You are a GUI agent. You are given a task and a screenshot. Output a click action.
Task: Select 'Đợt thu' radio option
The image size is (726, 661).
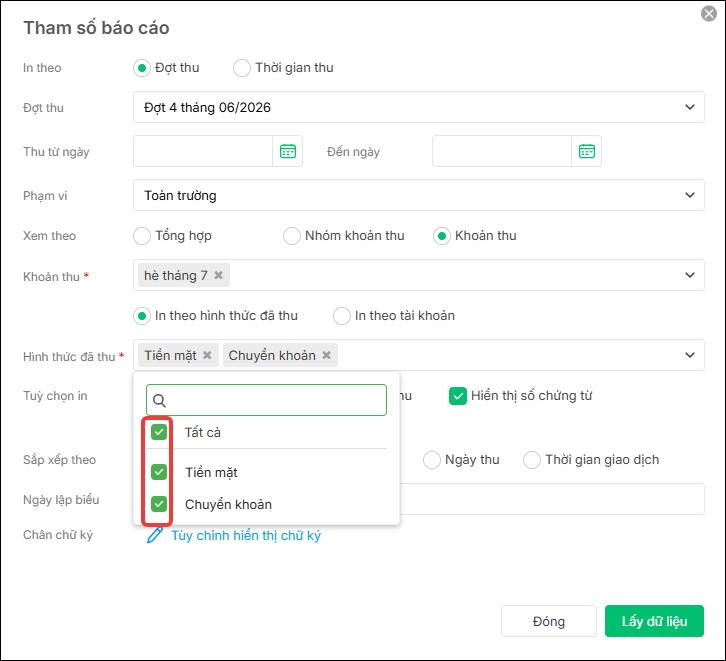pos(142,68)
